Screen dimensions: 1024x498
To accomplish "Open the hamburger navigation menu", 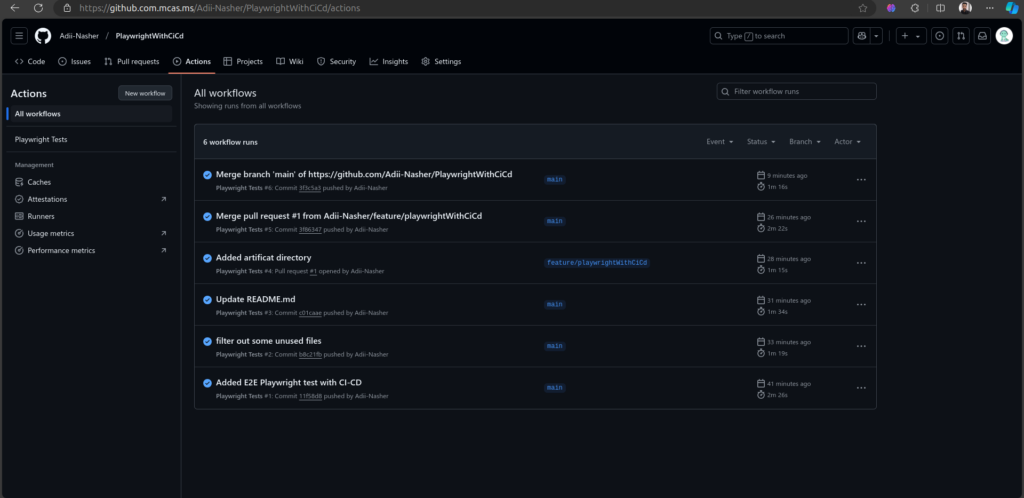I will click(x=19, y=36).
